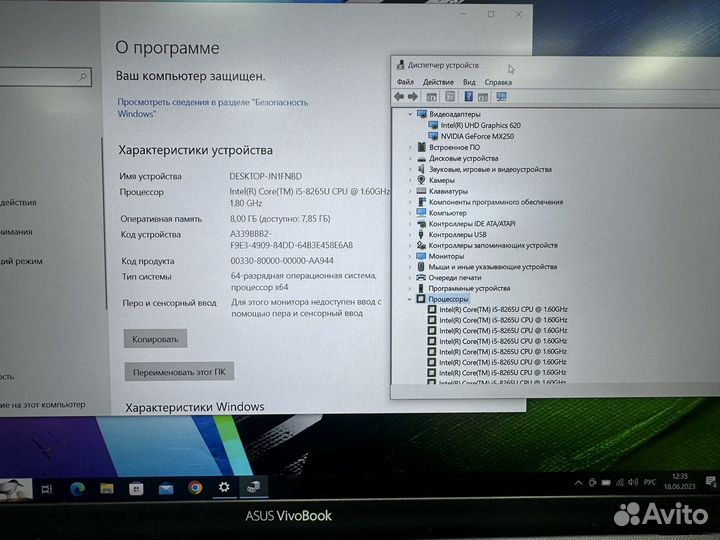
Task: Select the Программные устройства item
Action: pyautogui.click(x=469, y=288)
